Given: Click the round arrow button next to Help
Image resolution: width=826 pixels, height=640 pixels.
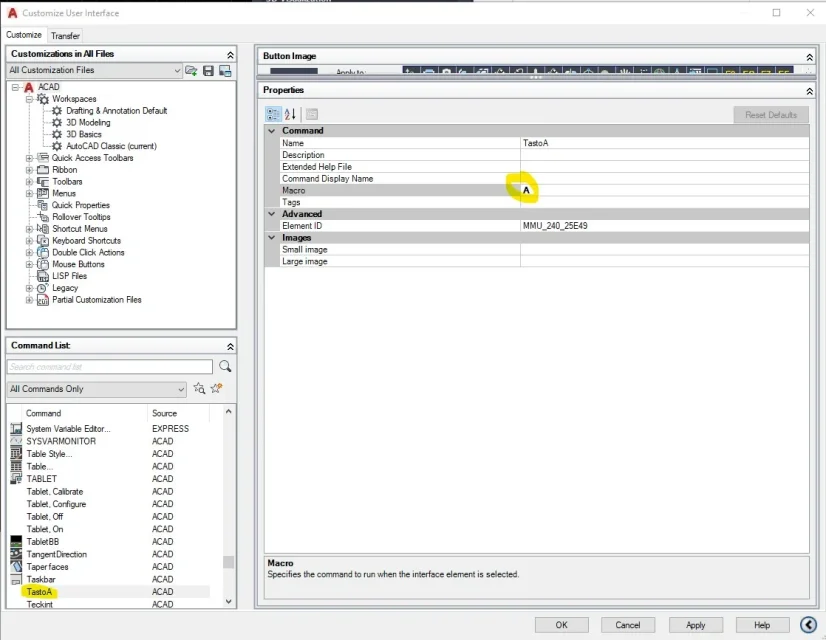Looking at the screenshot, I should pyautogui.click(x=808, y=625).
